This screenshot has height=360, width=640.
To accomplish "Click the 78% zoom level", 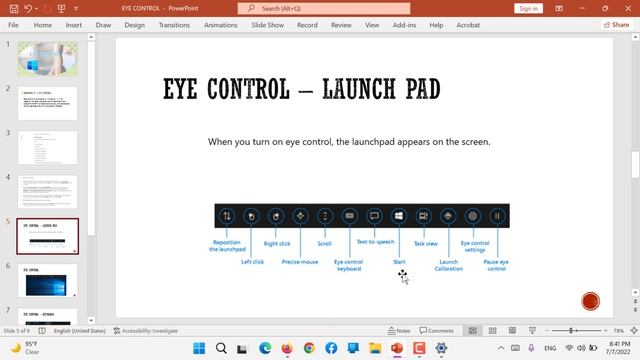I will [x=619, y=331].
